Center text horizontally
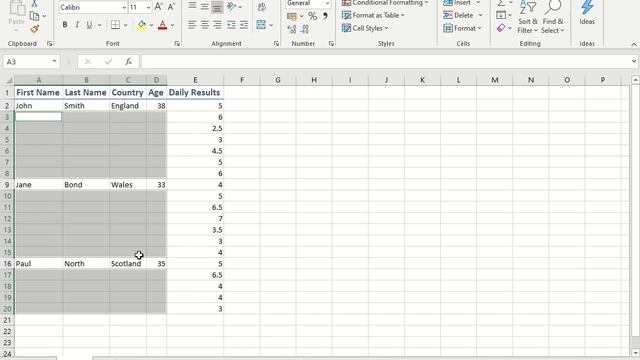 tap(204, 25)
